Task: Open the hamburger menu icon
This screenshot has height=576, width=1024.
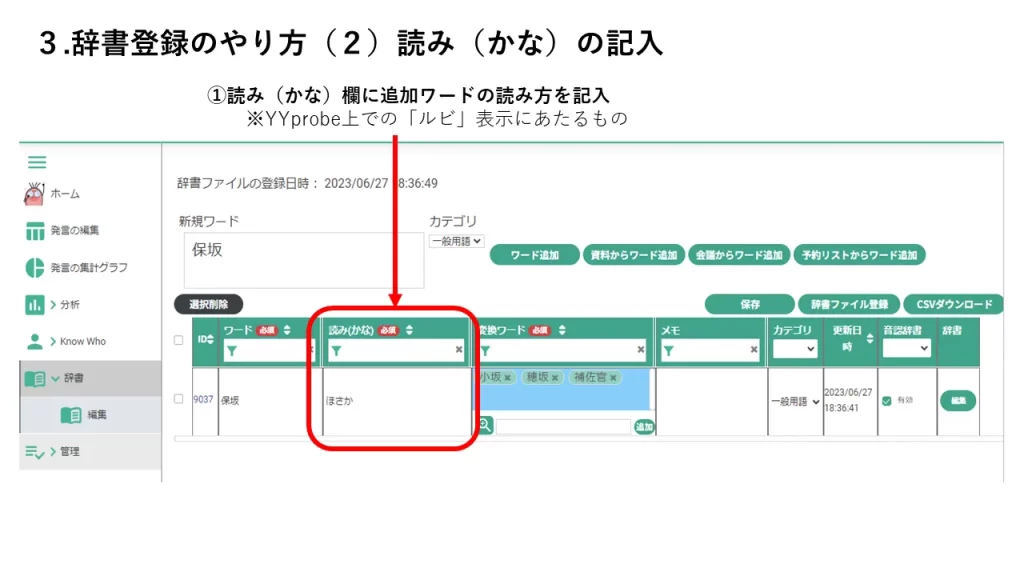Action: coord(37,162)
